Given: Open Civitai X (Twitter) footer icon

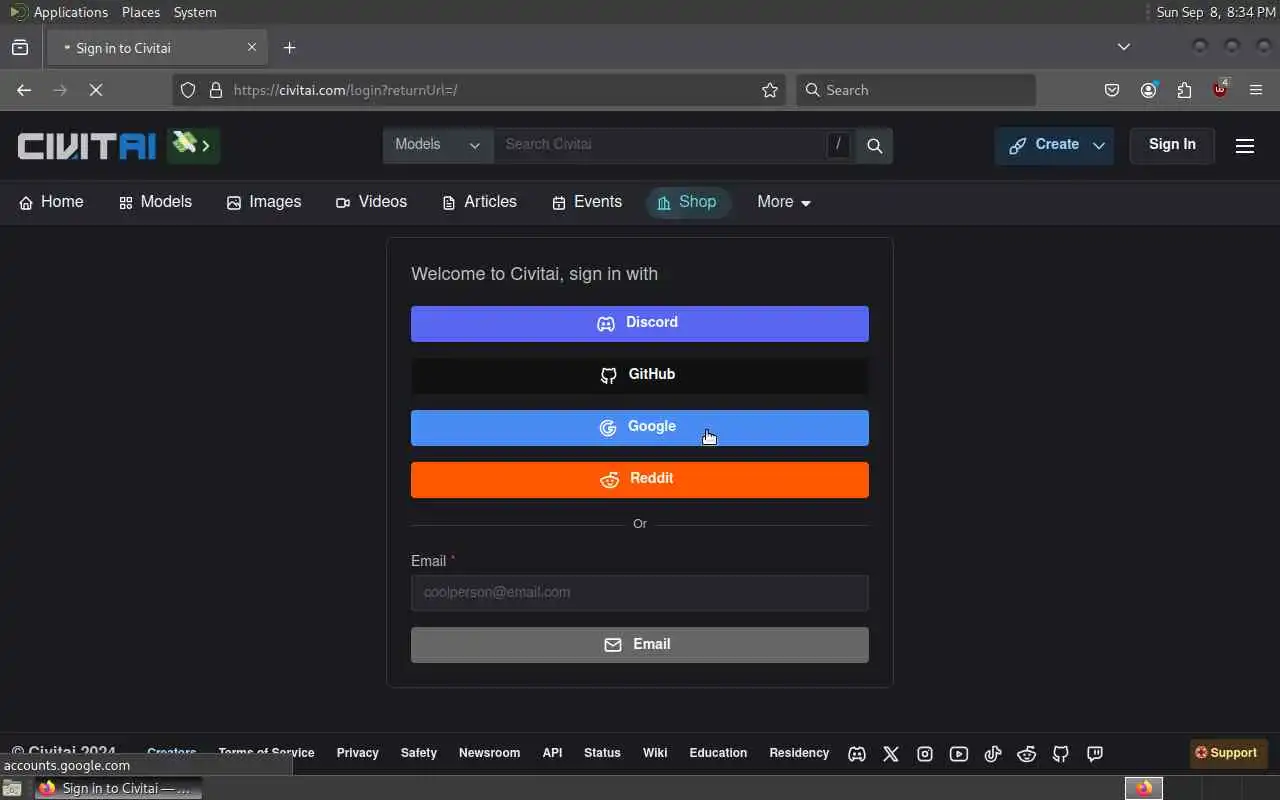Looking at the screenshot, I should (x=891, y=754).
